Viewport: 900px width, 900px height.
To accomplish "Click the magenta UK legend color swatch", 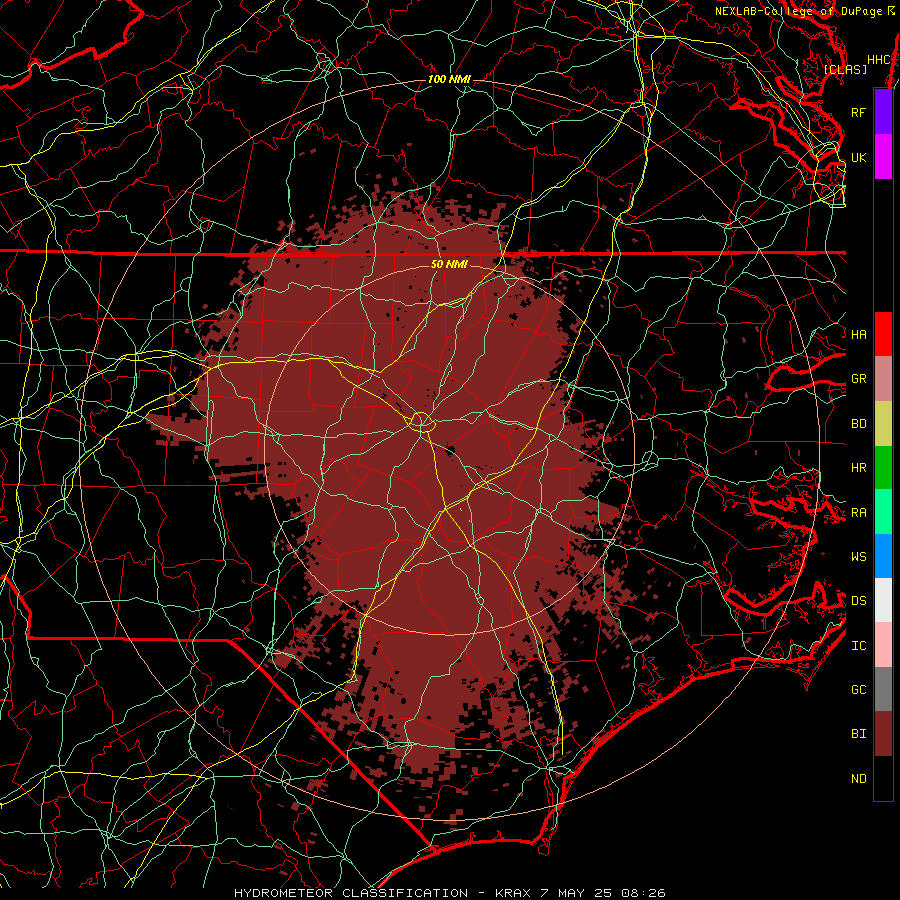I will [883, 157].
